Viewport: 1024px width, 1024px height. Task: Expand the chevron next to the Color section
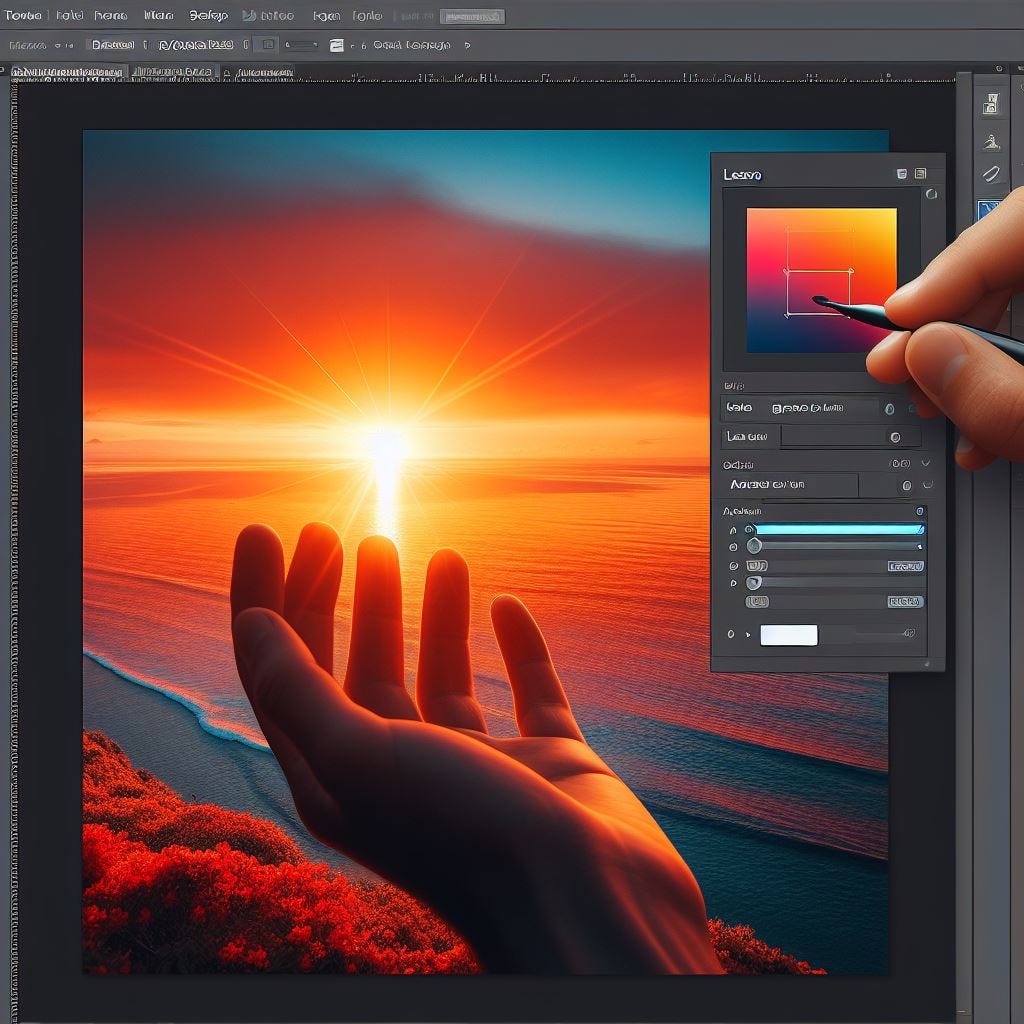tap(926, 462)
